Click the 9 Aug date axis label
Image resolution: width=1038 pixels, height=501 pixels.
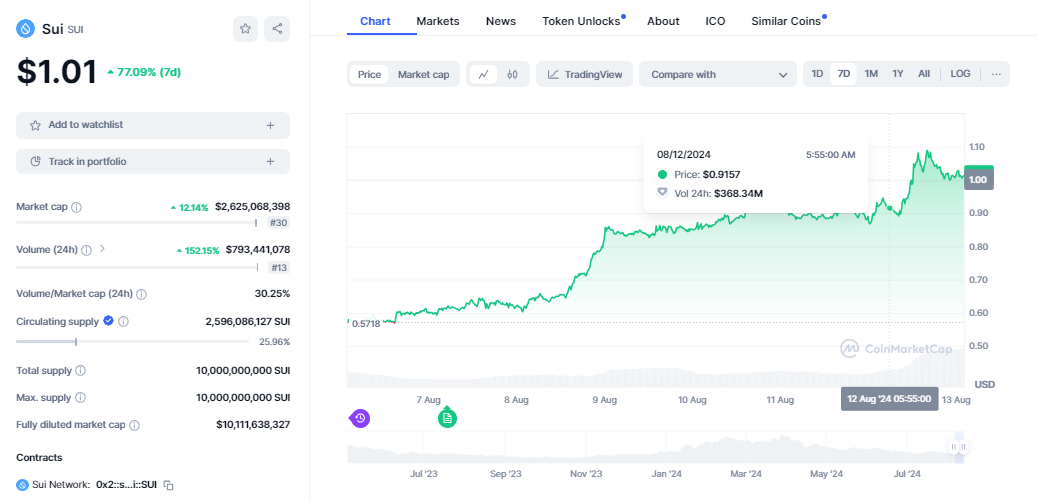point(604,400)
